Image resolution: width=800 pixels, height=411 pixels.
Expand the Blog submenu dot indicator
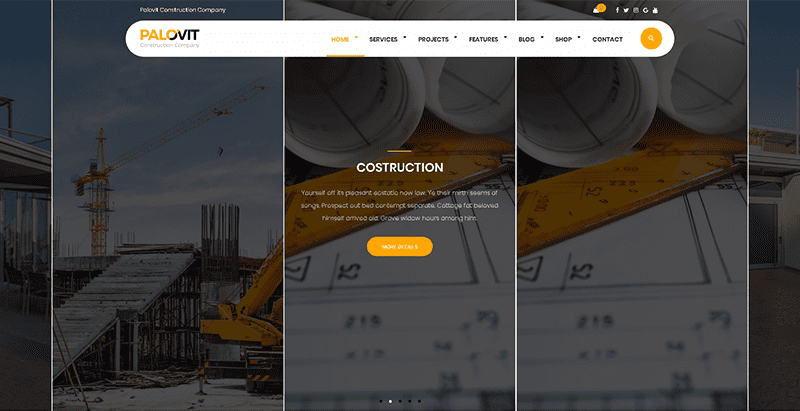pyautogui.click(x=542, y=37)
